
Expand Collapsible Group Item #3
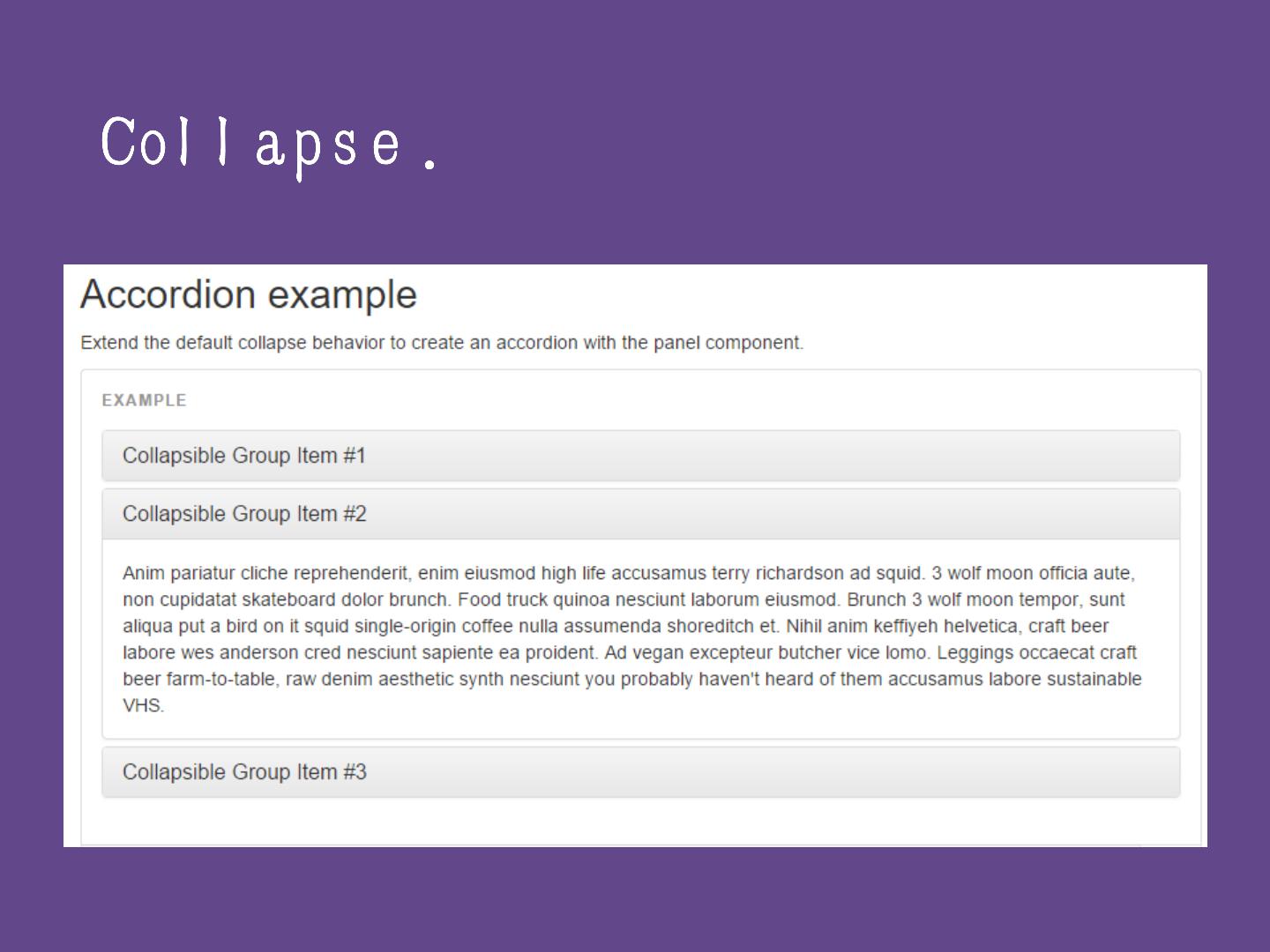click(x=243, y=772)
